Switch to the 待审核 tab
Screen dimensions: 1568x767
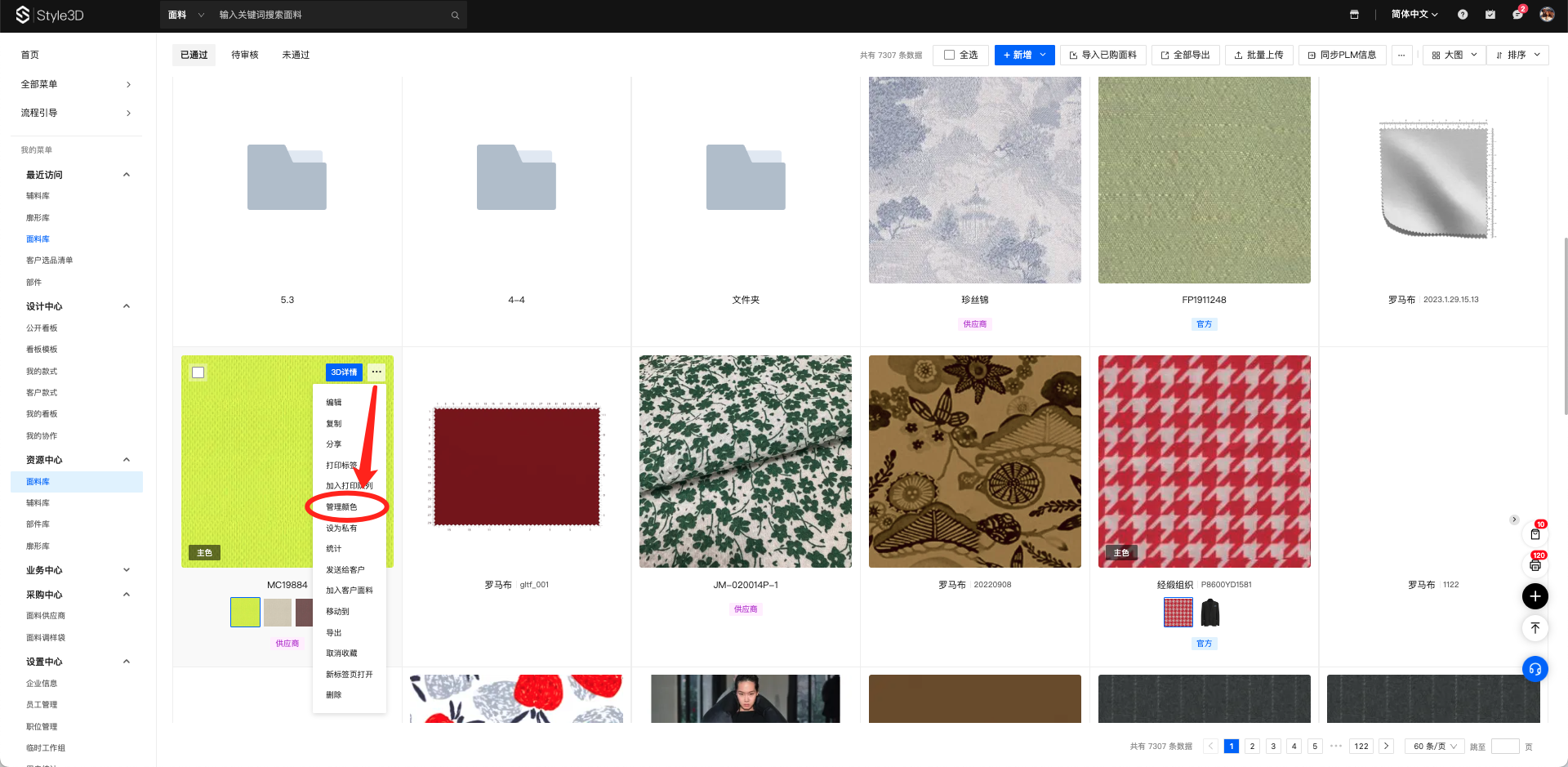245,55
